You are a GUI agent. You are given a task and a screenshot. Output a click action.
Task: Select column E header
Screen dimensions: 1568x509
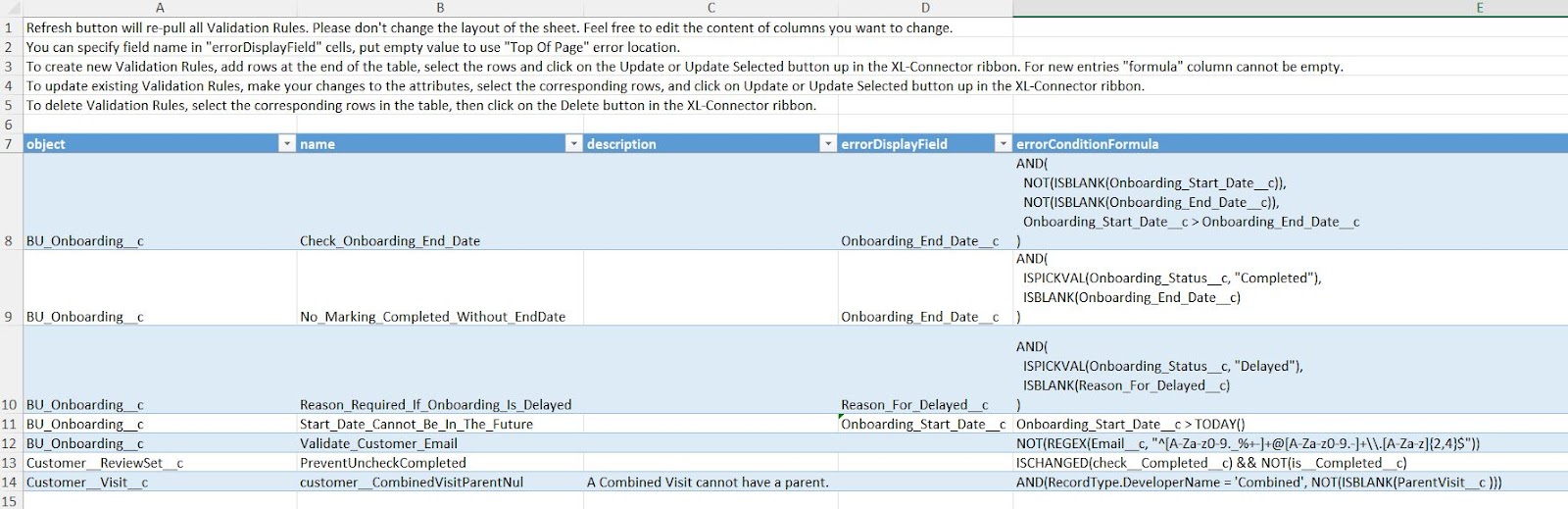[x=1290, y=8]
